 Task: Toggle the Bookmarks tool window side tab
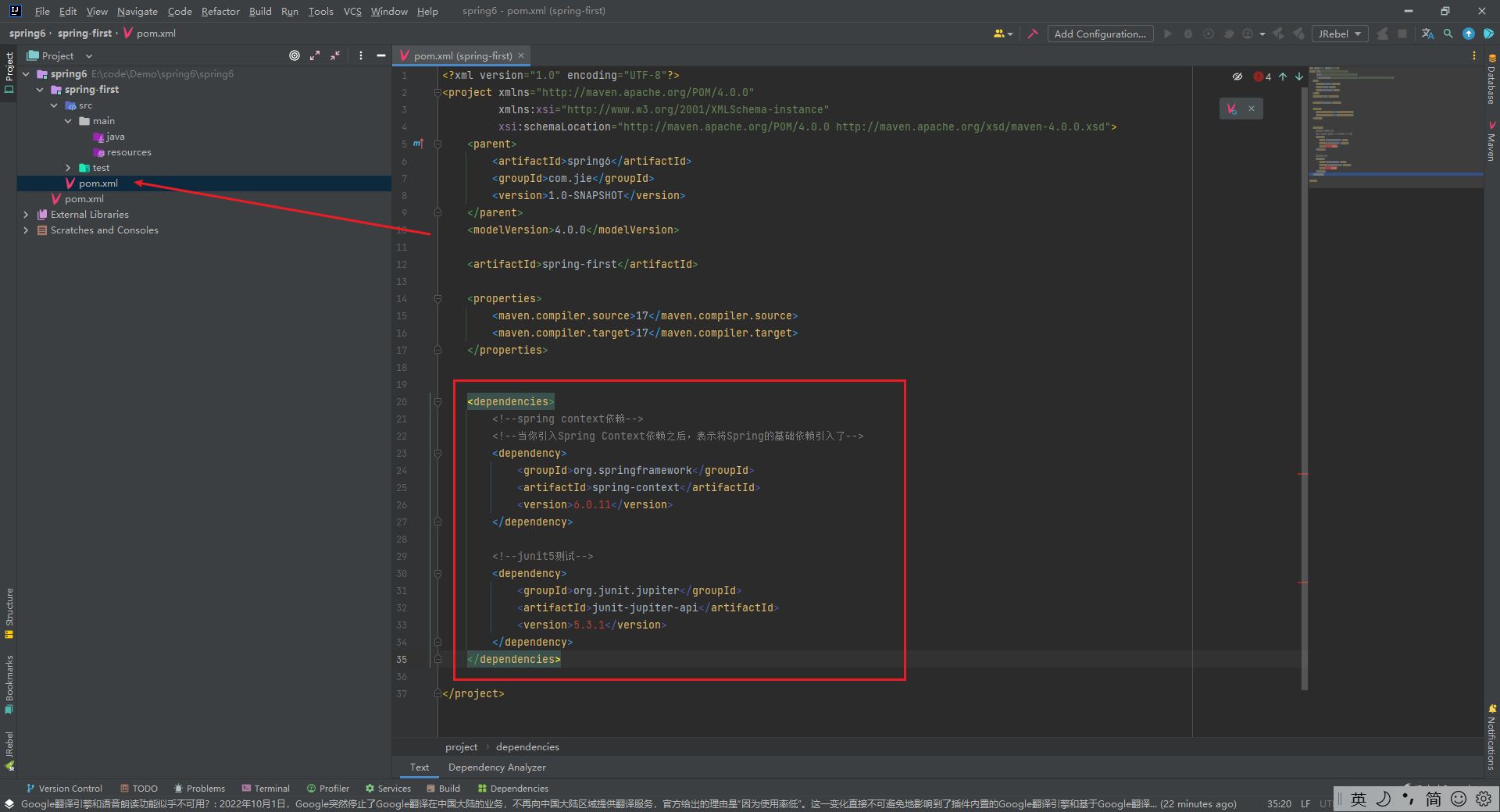[9, 684]
